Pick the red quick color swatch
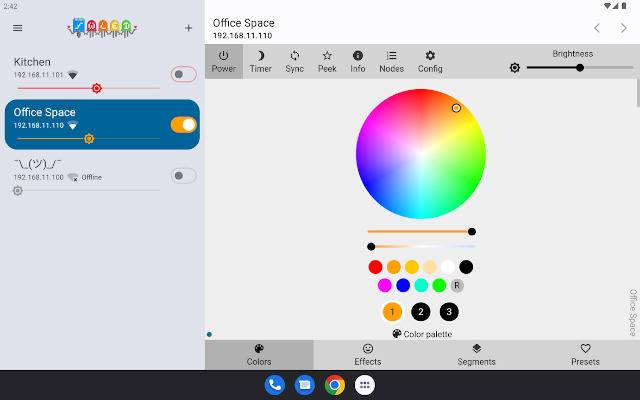 pos(375,267)
